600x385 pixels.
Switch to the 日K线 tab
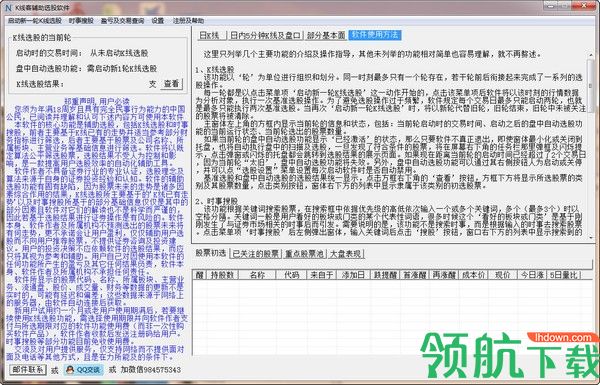[x=212, y=36]
